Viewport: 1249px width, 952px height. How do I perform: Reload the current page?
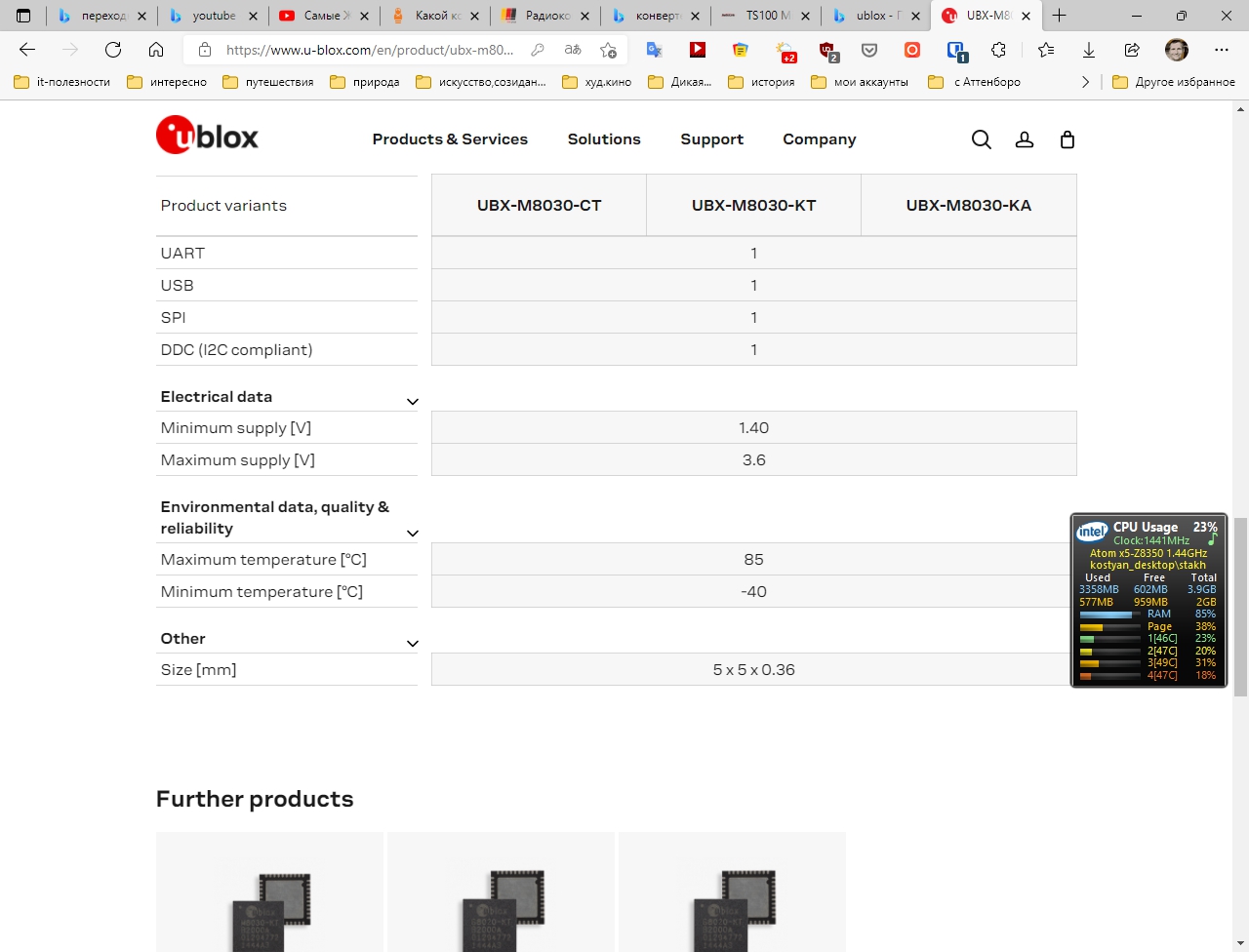(x=113, y=50)
